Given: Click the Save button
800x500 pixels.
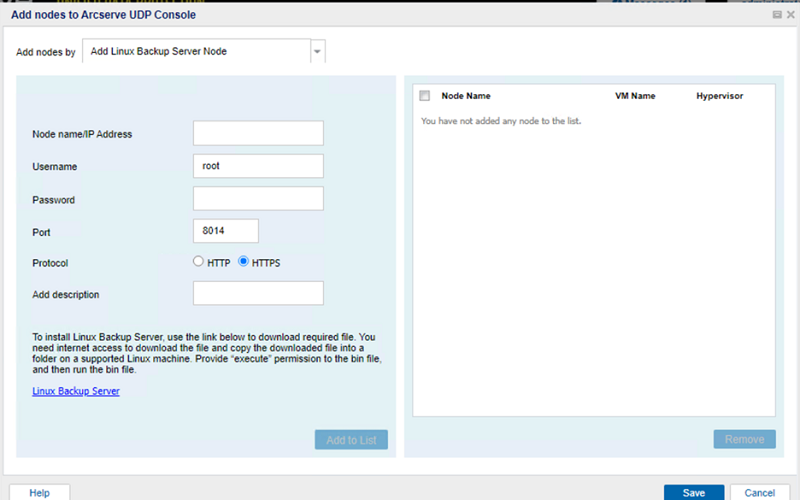Looking at the screenshot, I should coord(694,493).
